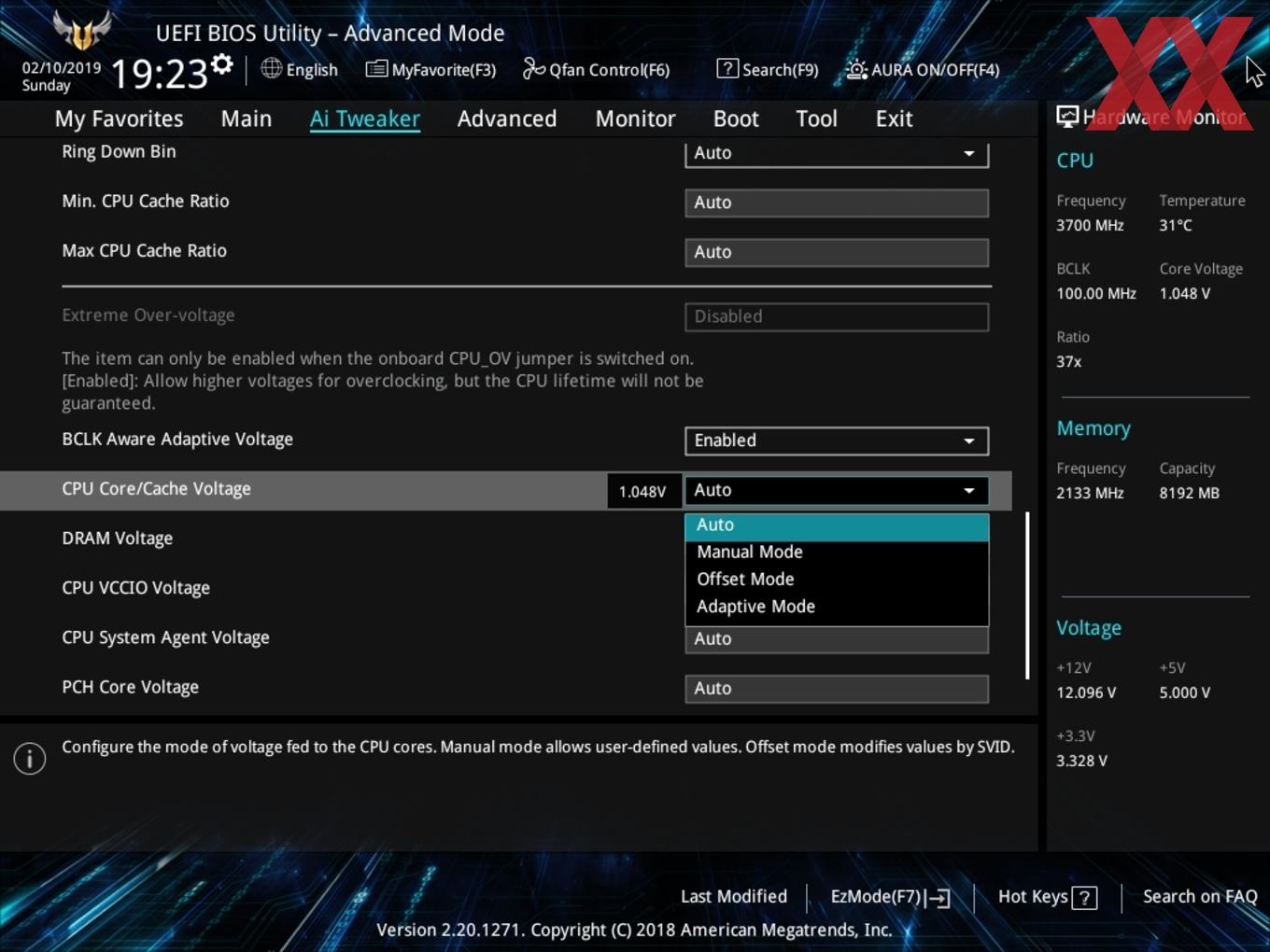Screen dimensions: 1270x952
Task: Click the Ring Down Bin label
Action: [x=119, y=151]
